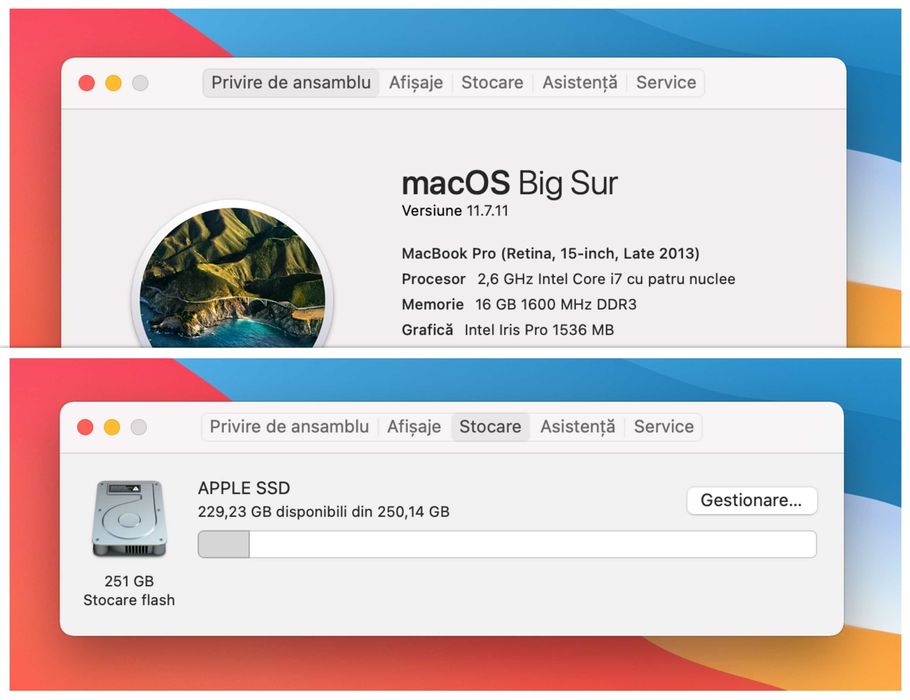
Task: Open Afișaje tab in lower window
Action: [x=414, y=427]
